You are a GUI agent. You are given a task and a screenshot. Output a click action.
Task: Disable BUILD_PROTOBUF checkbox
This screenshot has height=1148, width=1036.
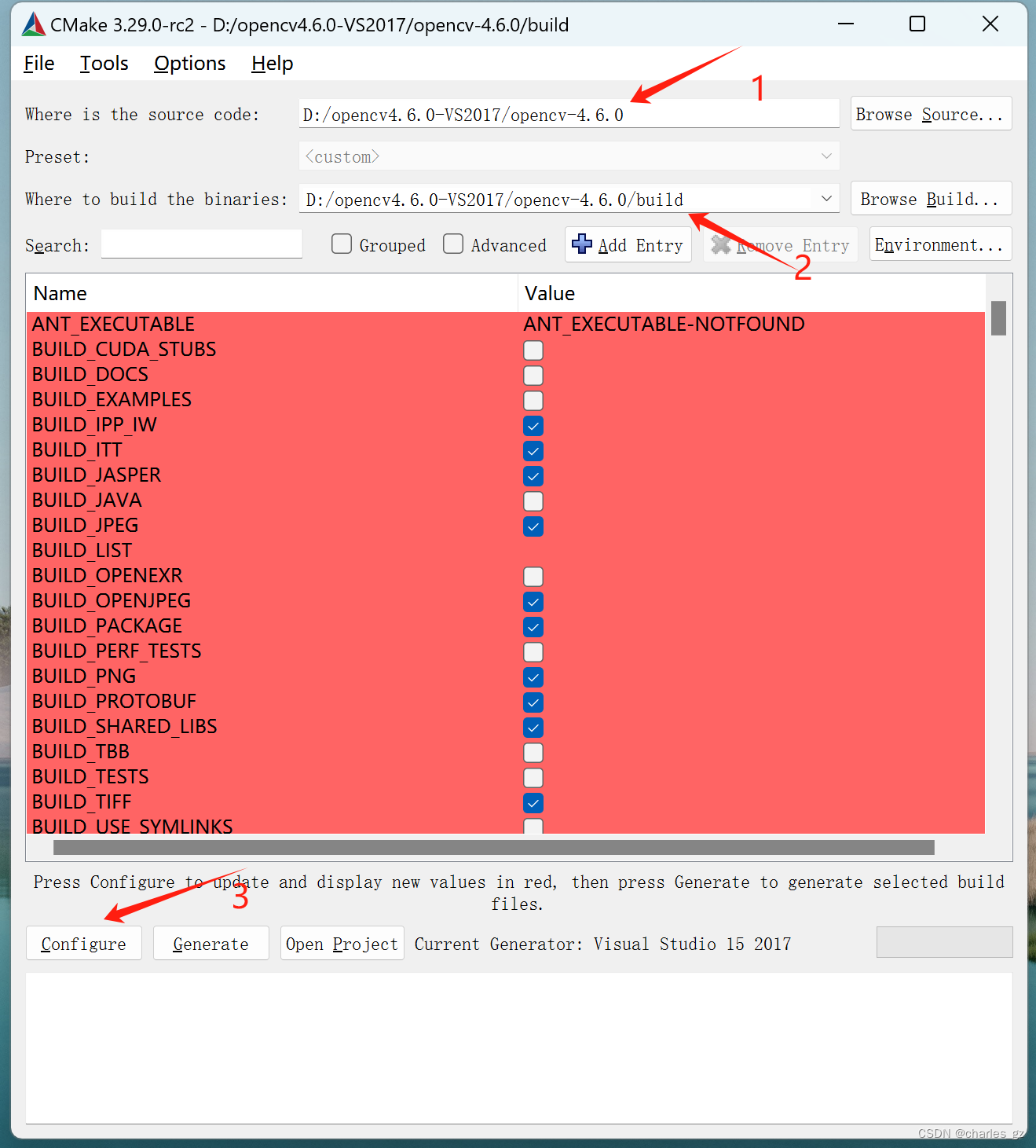[533, 702]
